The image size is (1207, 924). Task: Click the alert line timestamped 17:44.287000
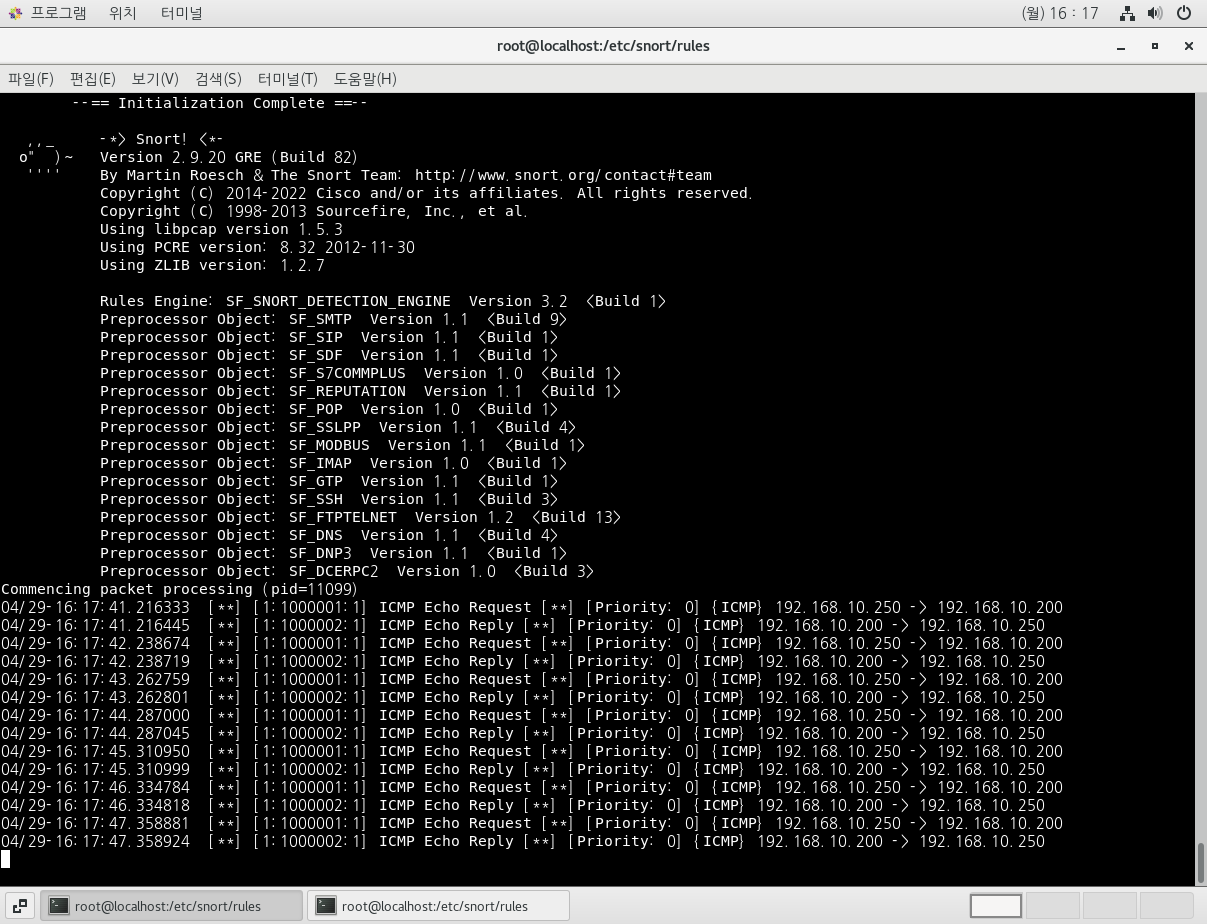(x=532, y=715)
